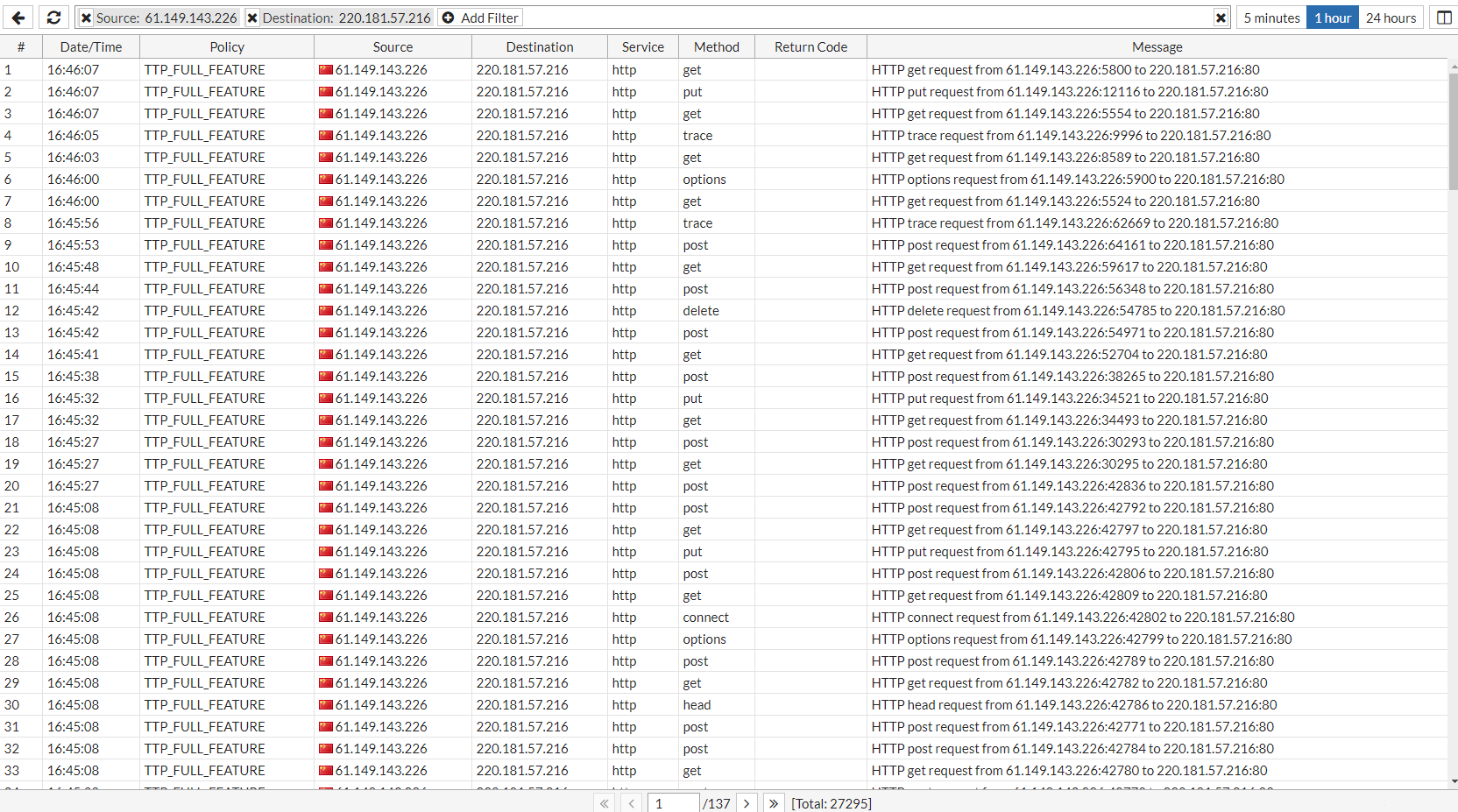Click the Add Filter button
The width and height of the screenshot is (1458, 812).
[480, 18]
